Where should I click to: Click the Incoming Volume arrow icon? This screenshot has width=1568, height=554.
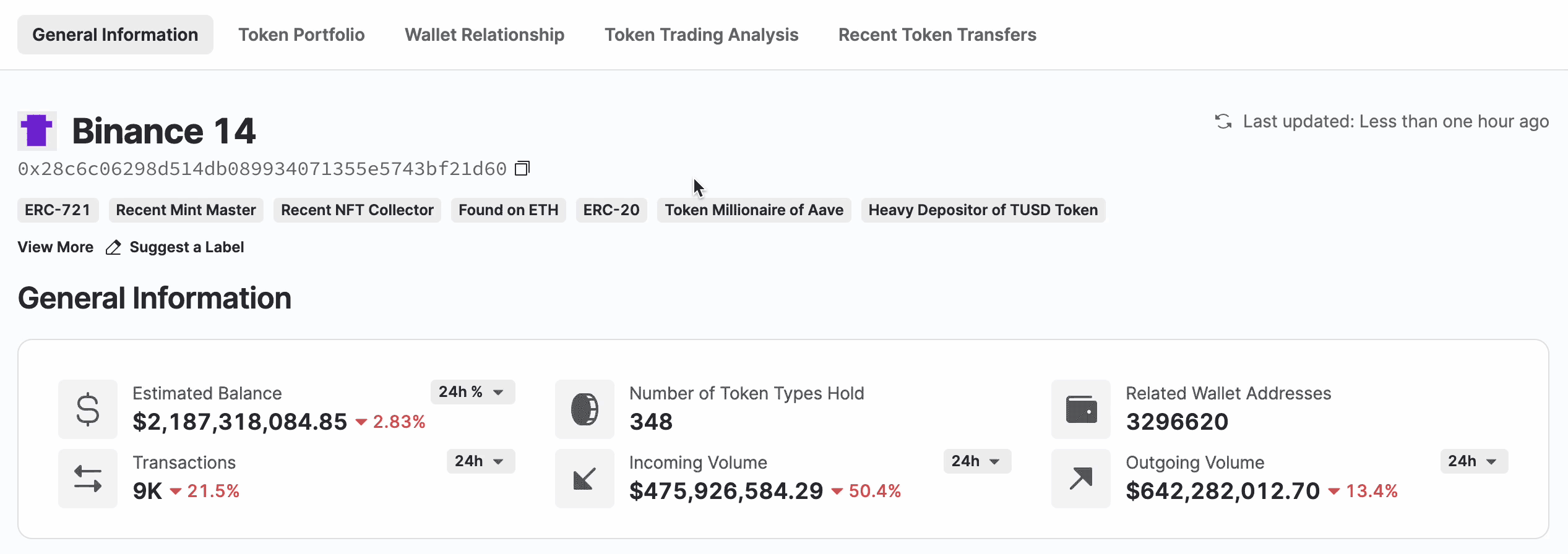point(584,479)
